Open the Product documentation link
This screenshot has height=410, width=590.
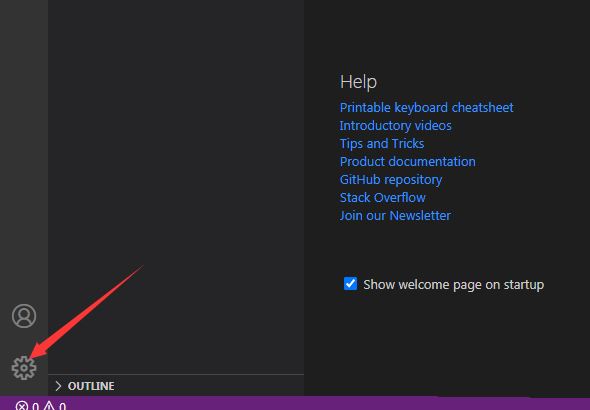pos(408,162)
